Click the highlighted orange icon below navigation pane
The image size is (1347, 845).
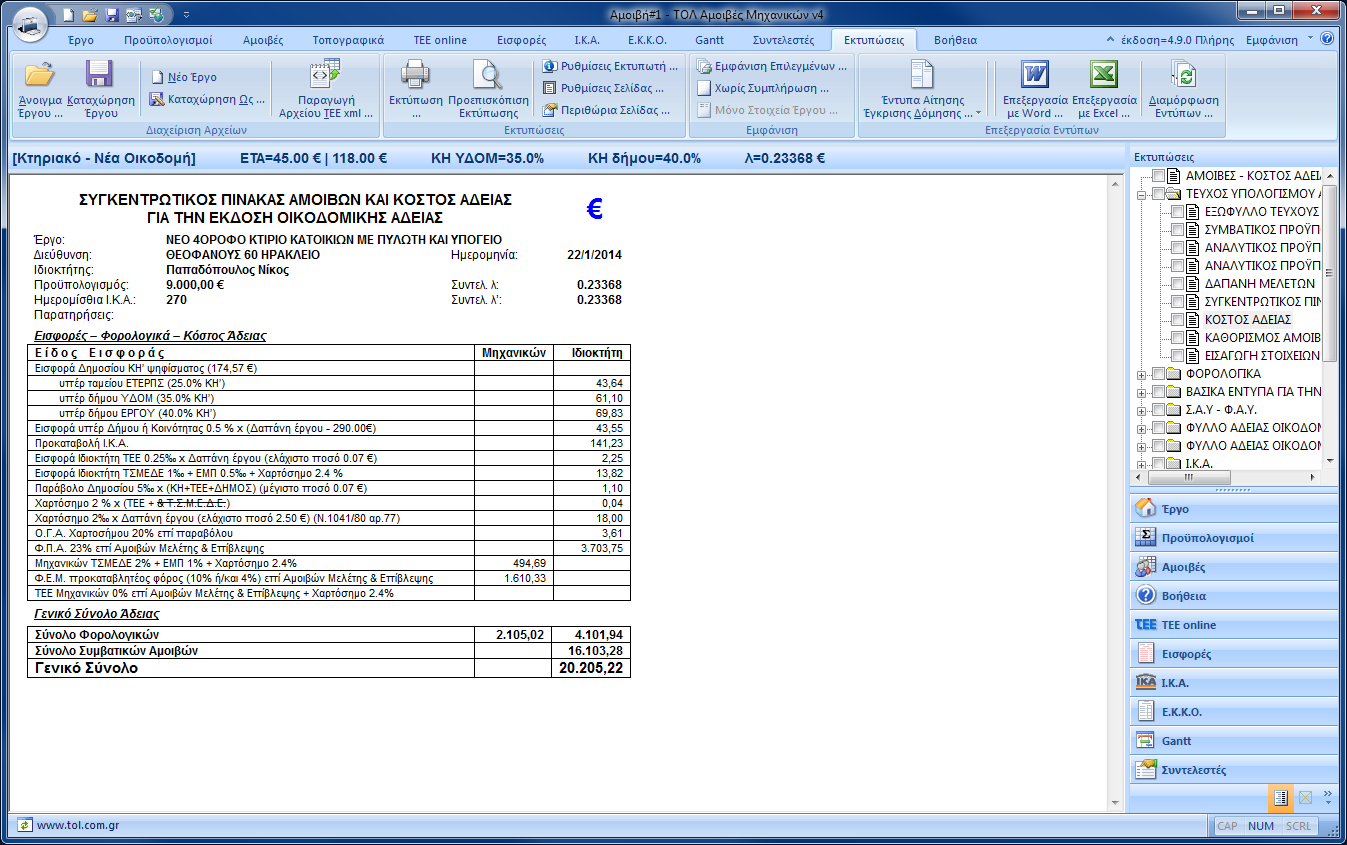(1279, 798)
